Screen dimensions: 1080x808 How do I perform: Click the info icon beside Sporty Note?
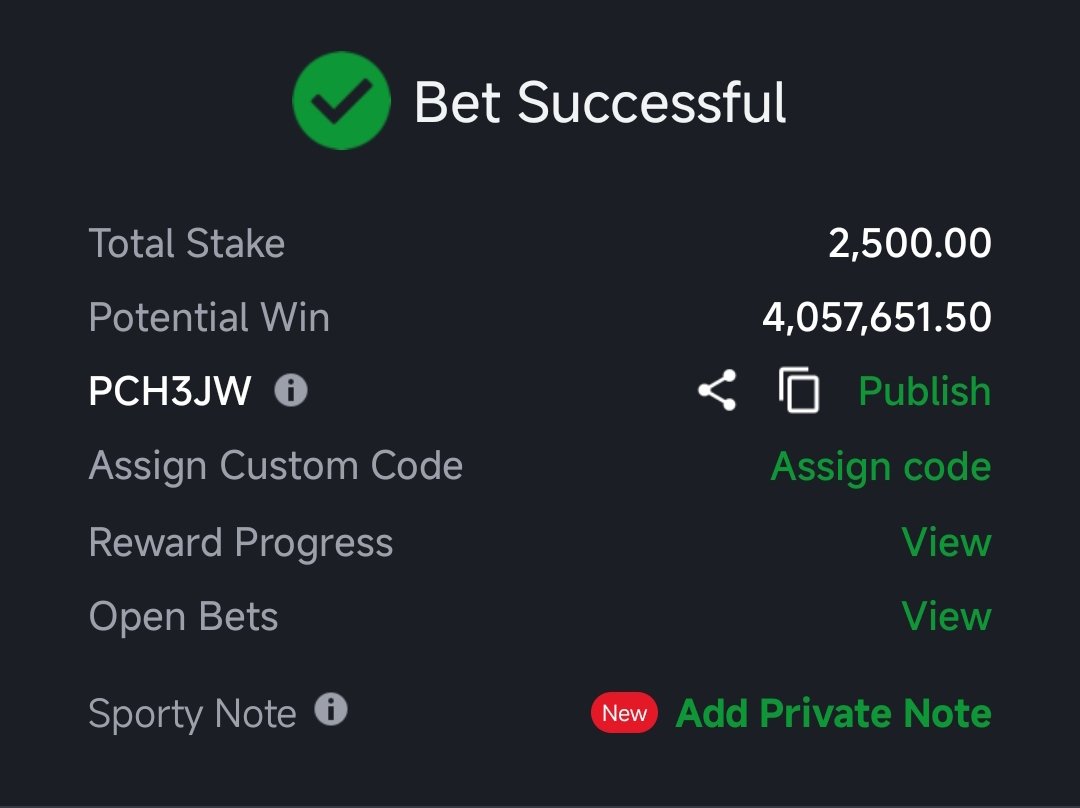click(x=331, y=710)
